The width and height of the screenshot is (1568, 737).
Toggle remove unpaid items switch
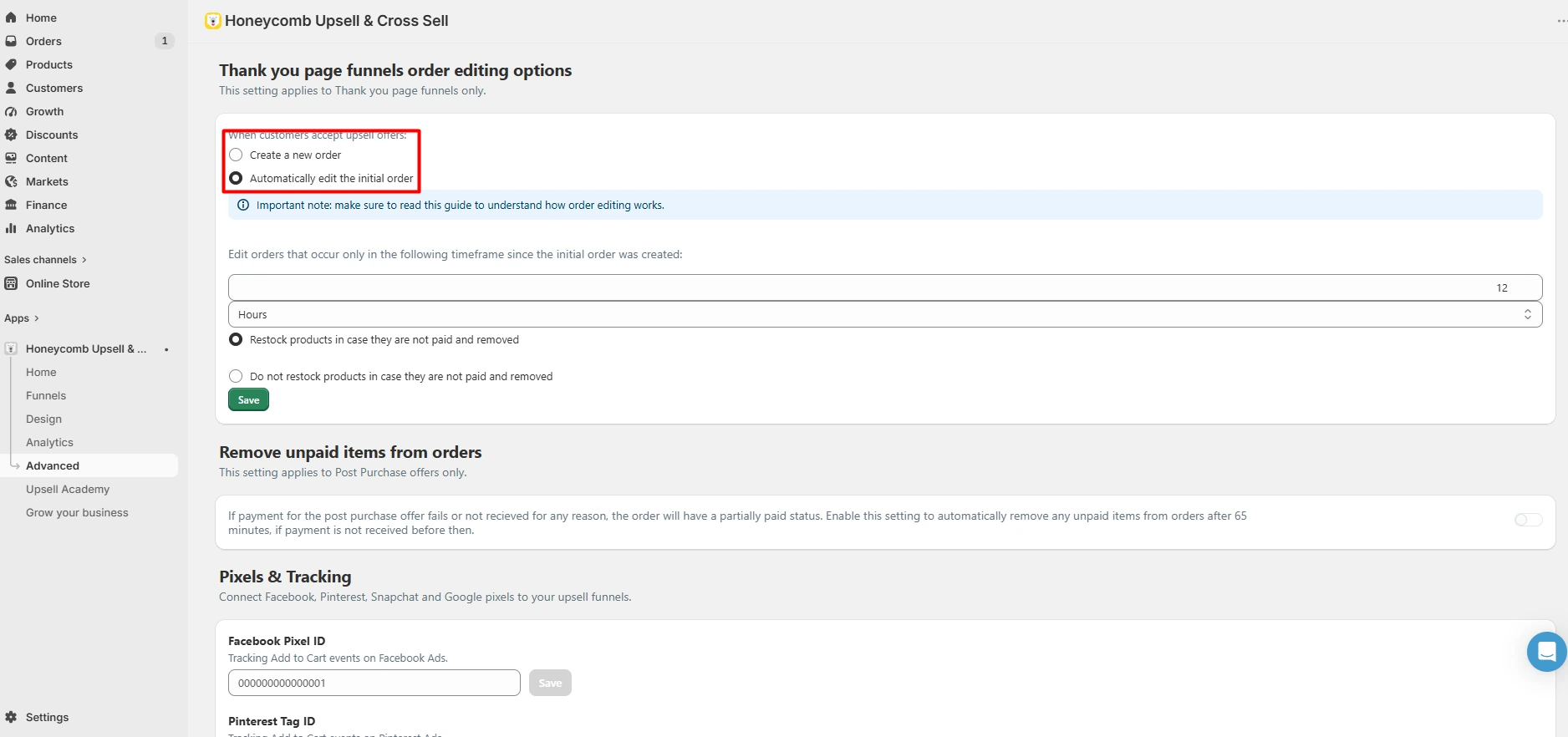(1528, 520)
